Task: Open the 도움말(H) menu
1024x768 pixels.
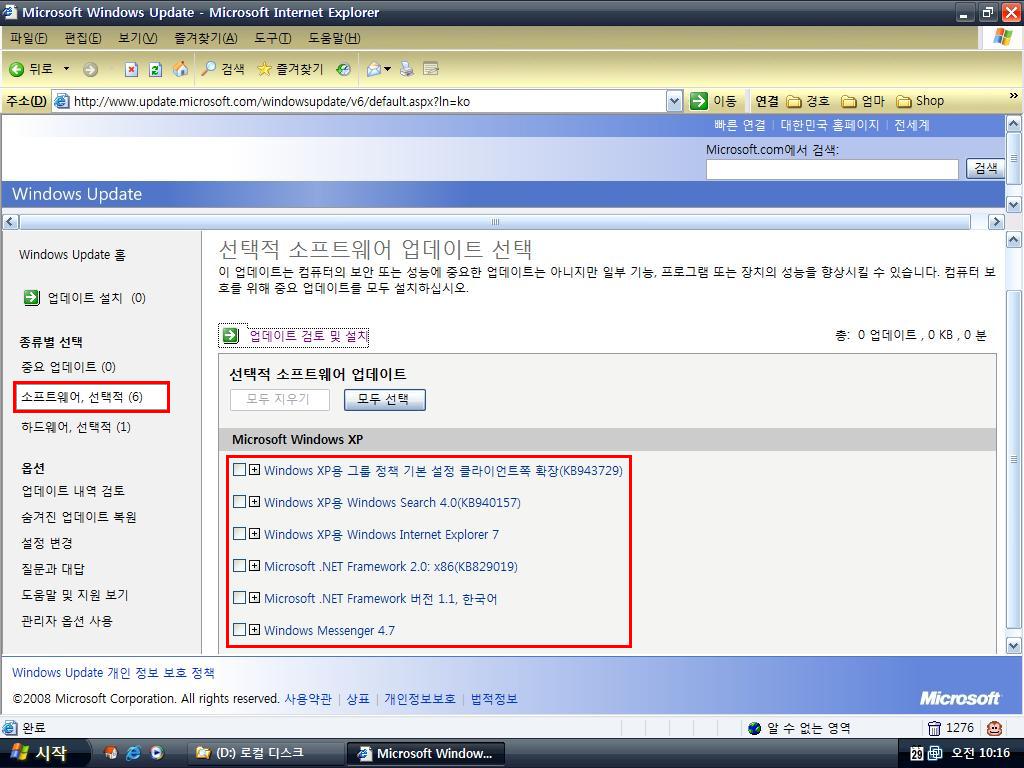Action: click(x=334, y=39)
